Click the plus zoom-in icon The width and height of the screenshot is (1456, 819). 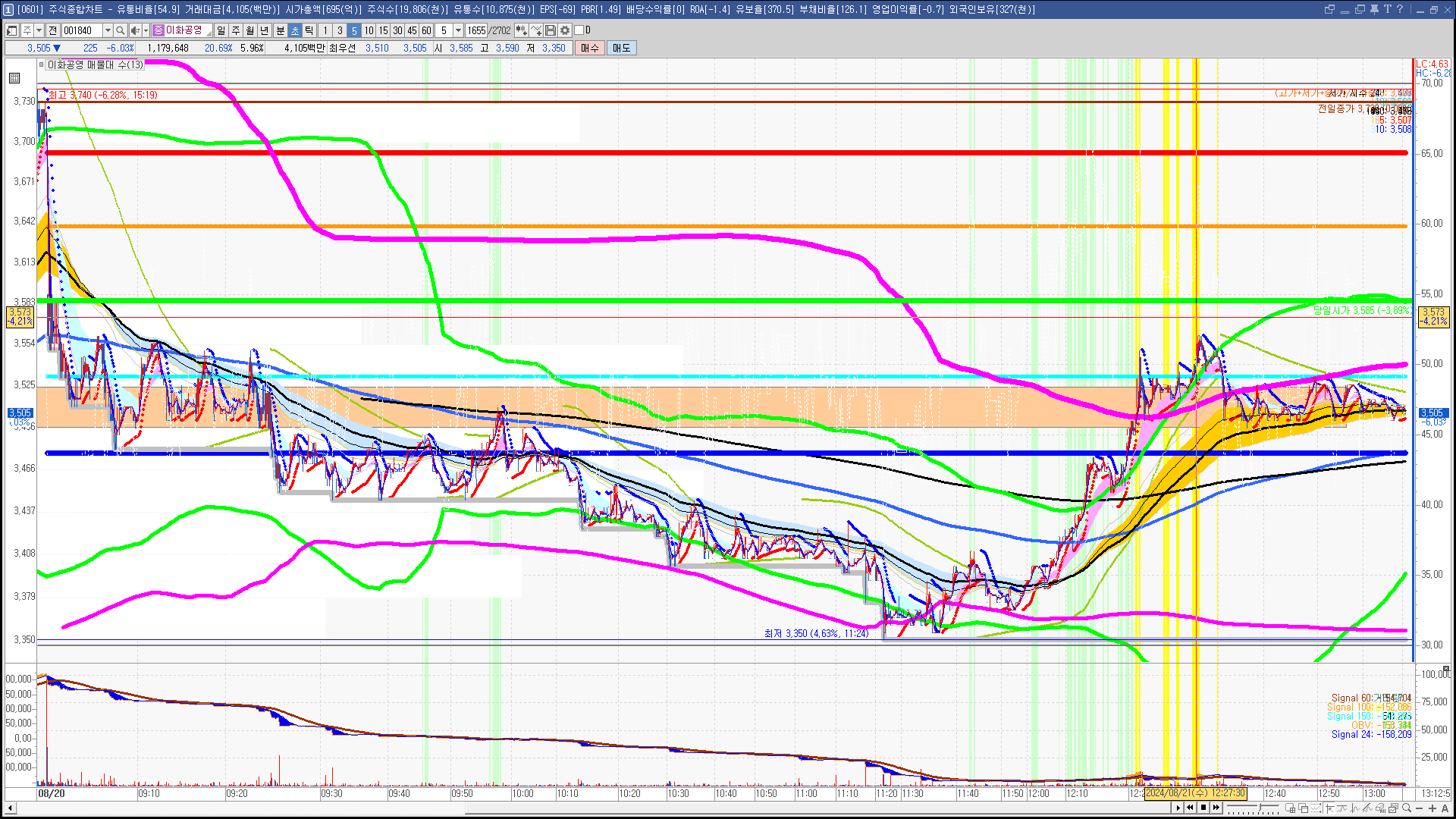pyautogui.click(x=1432, y=808)
